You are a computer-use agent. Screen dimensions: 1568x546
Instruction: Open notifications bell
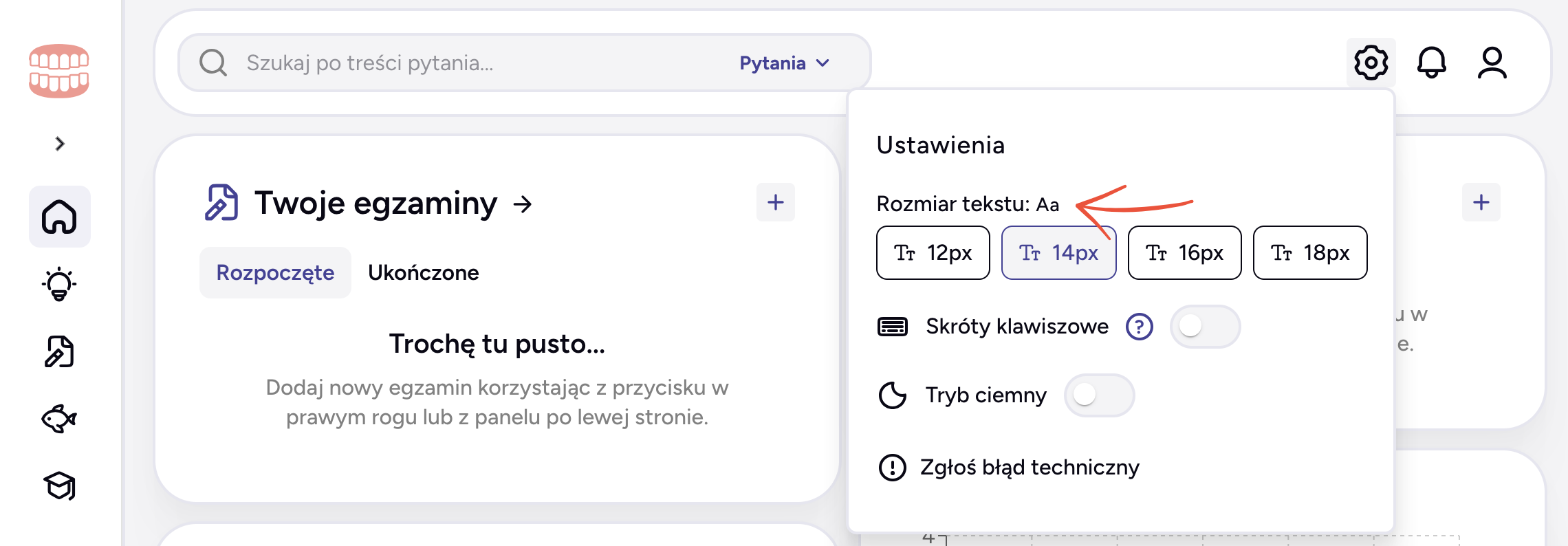(x=1431, y=63)
